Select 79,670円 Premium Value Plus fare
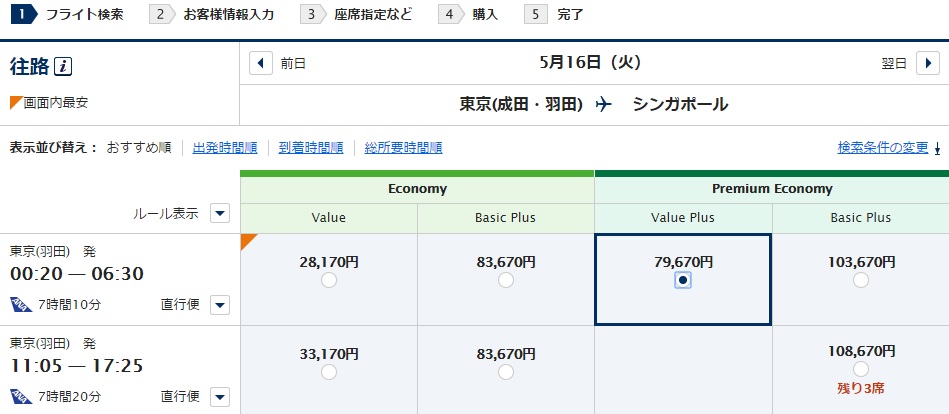949x414 pixels. 683,280
